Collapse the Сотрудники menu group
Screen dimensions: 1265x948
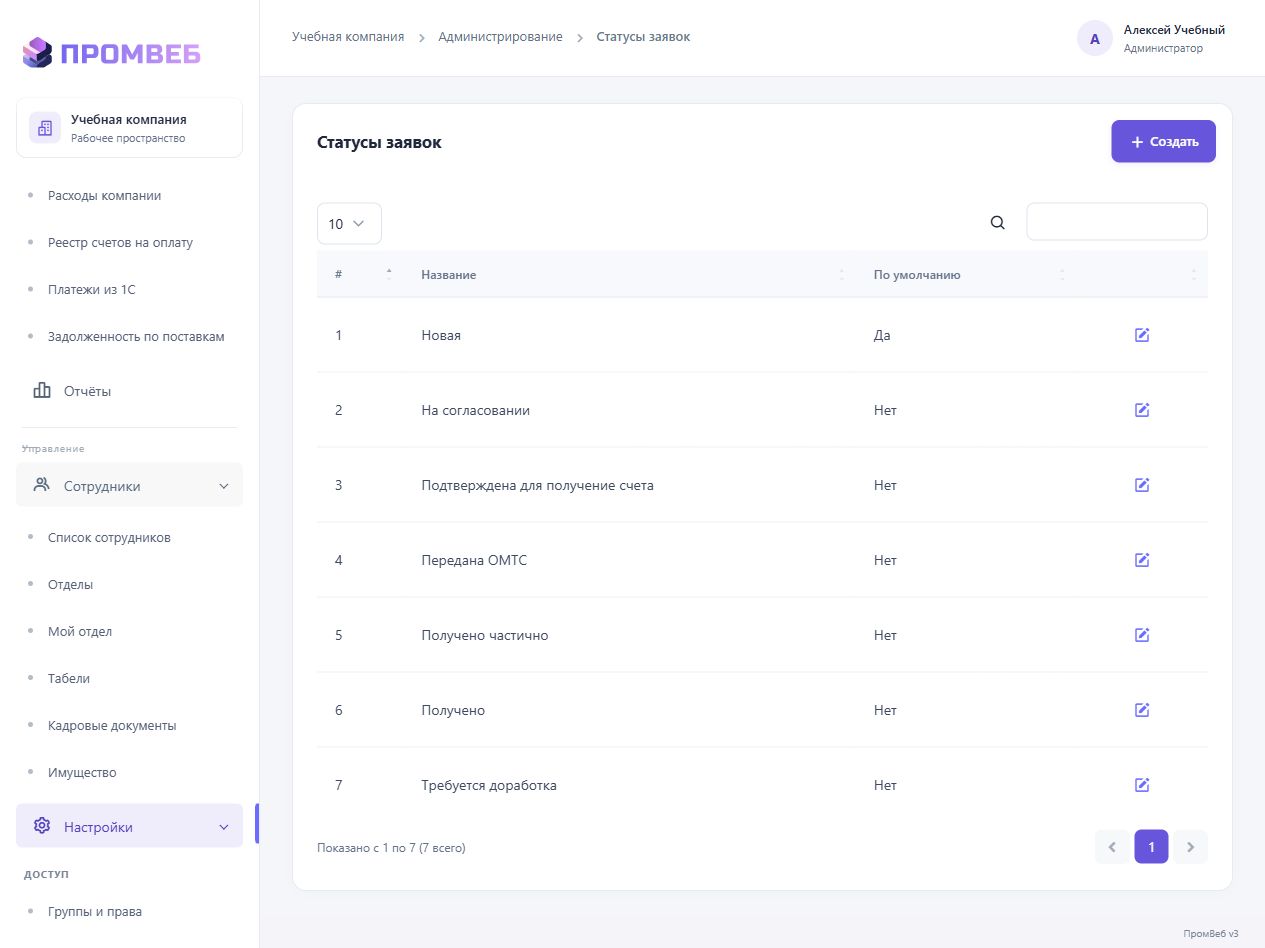click(x=129, y=486)
